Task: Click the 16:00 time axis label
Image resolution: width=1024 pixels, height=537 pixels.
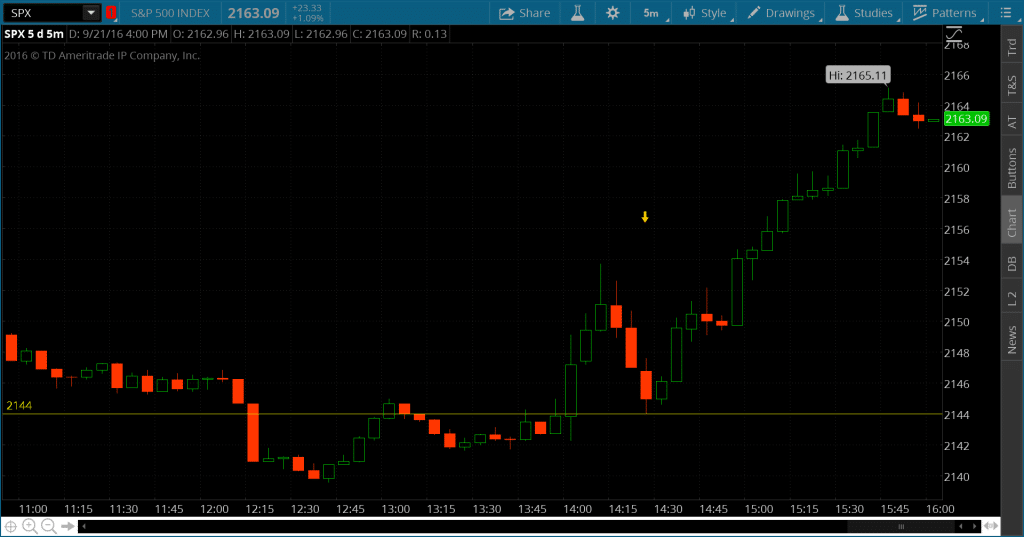Action: pyautogui.click(x=940, y=509)
